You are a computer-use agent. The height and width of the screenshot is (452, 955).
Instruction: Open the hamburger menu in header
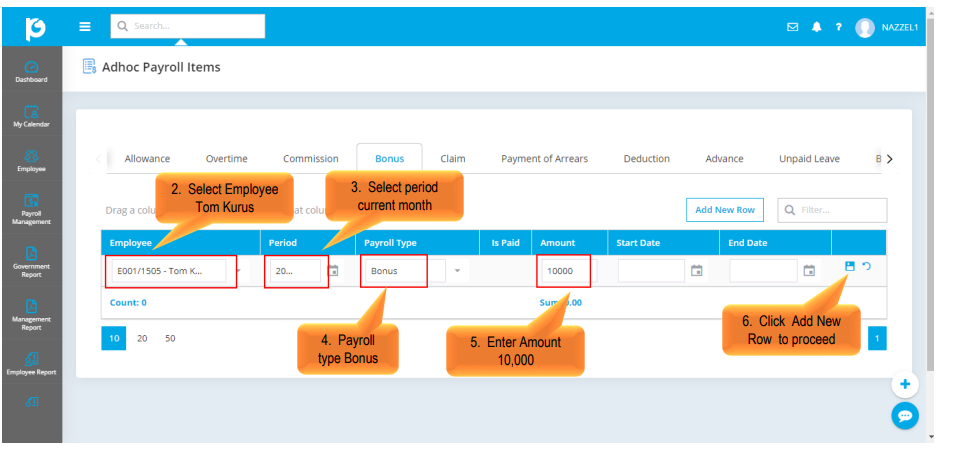tap(85, 27)
